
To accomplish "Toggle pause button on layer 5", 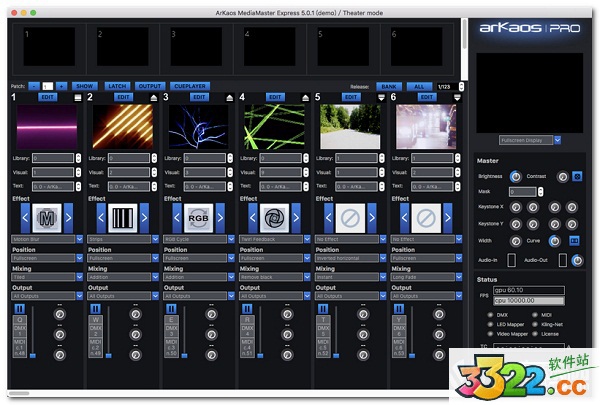I will pyautogui.click(x=323, y=309).
